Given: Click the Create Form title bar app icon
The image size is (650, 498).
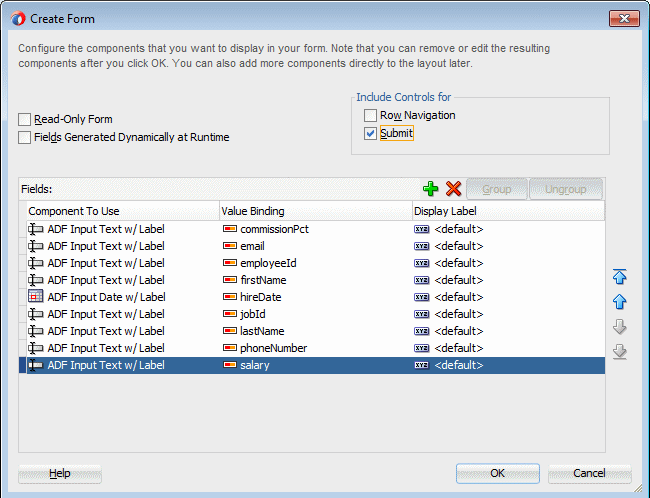Looking at the screenshot, I should [18, 19].
